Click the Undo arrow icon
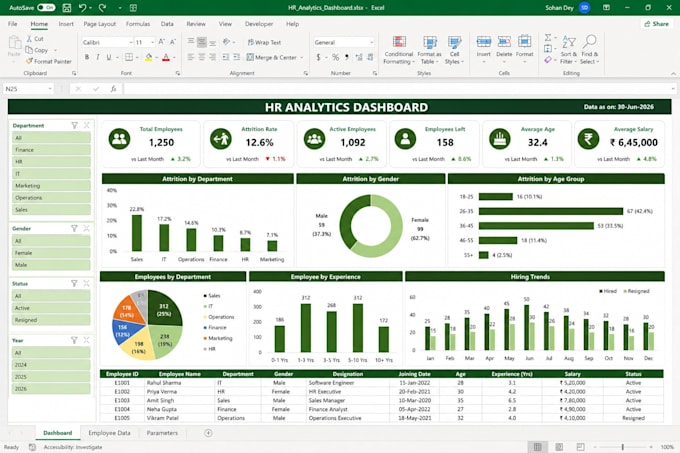The image size is (680, 453). coord(82,7)
